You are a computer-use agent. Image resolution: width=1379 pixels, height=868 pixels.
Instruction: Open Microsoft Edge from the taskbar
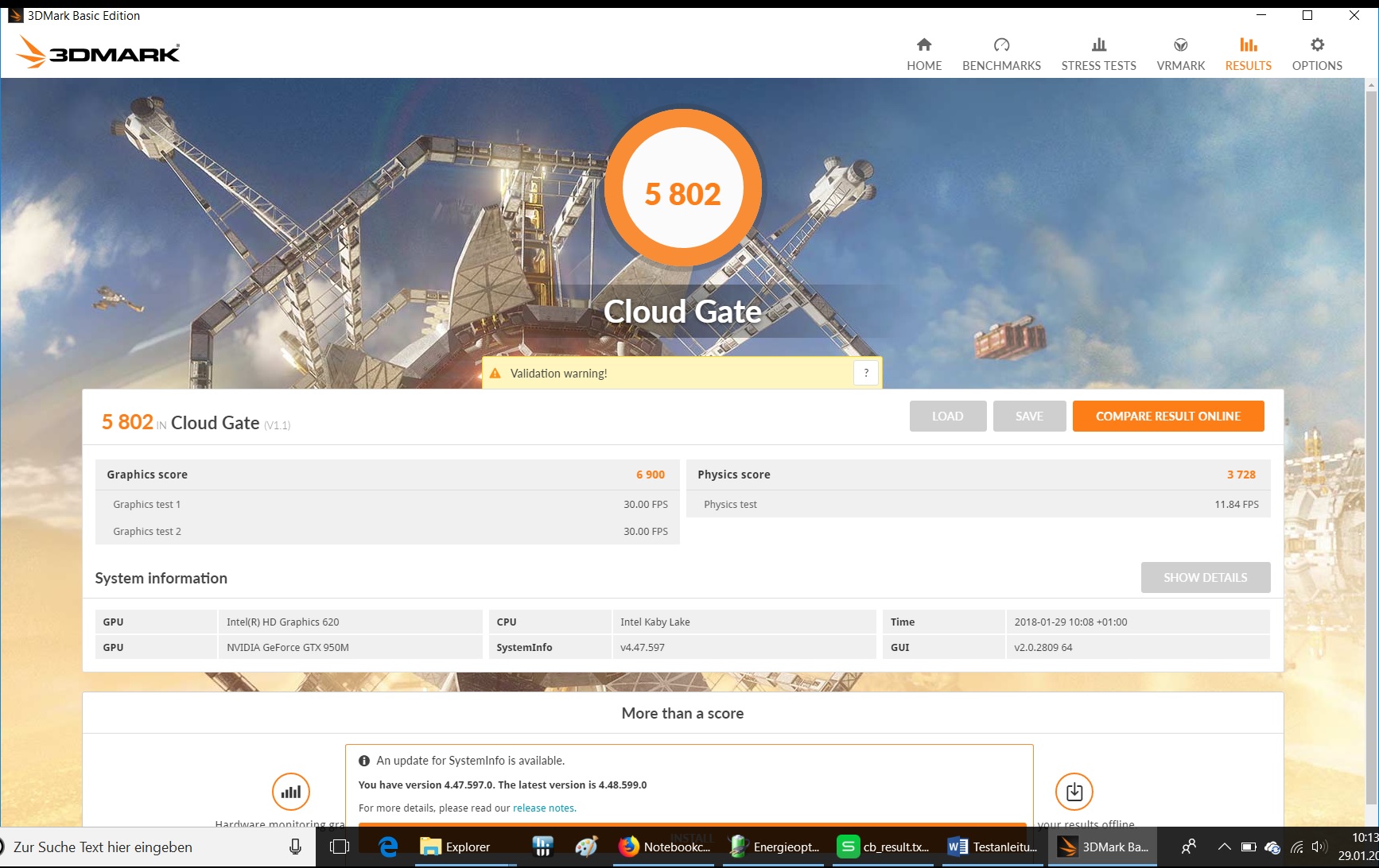tap(388, 847)
